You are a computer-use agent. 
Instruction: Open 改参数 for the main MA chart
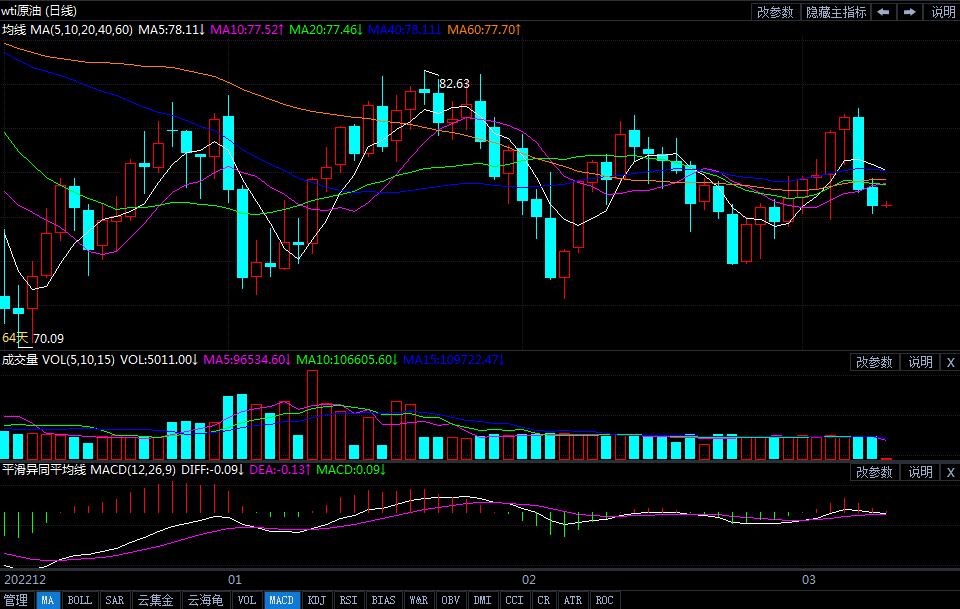click(x=775, y=12)
